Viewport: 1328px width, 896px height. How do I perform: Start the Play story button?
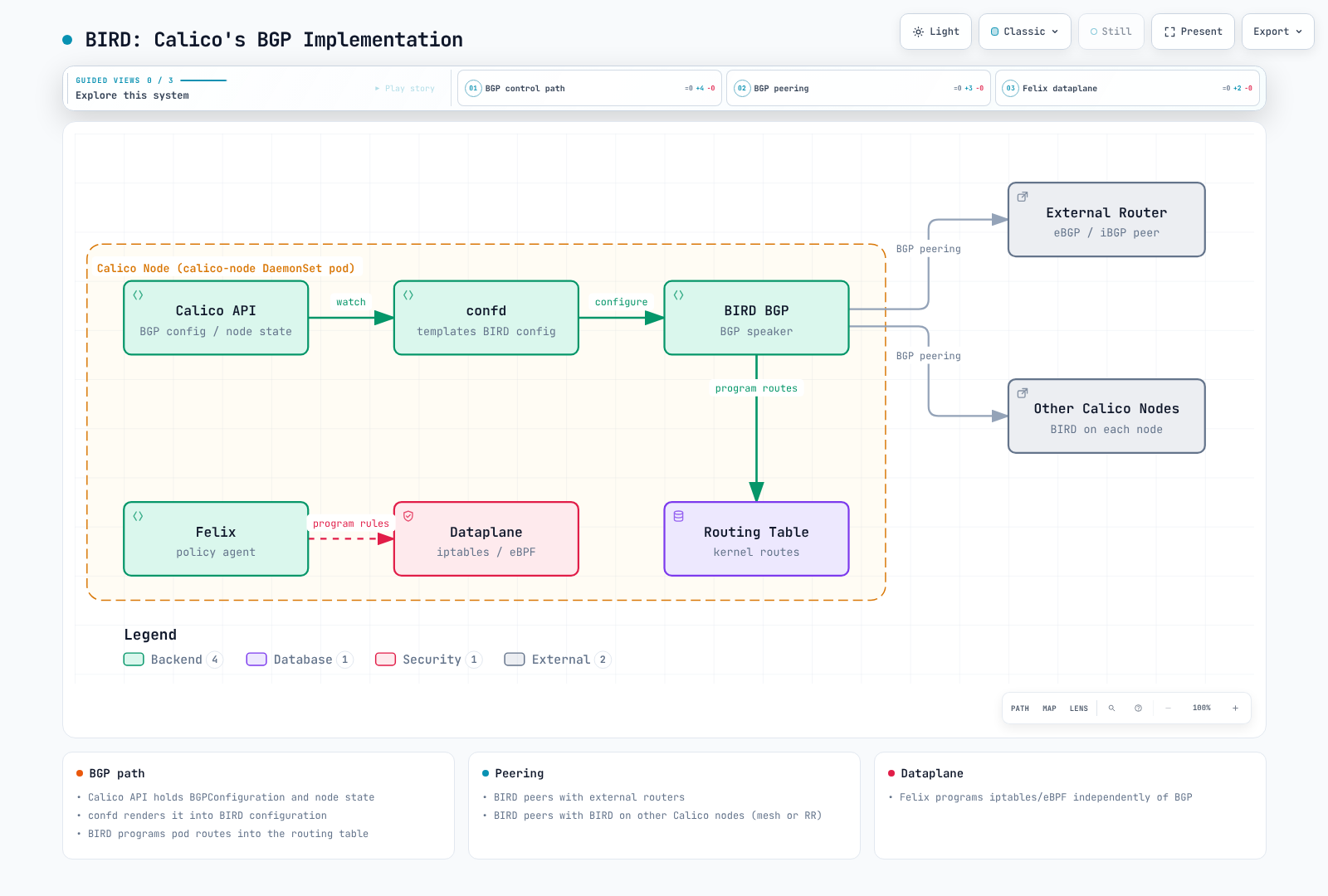point(405,88)
